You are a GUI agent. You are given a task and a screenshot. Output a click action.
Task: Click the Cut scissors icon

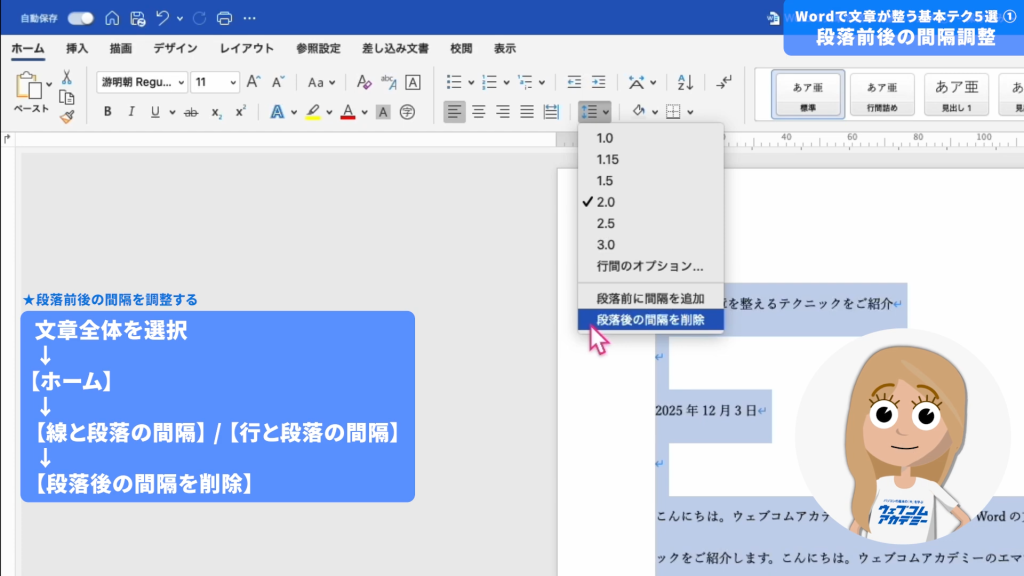[x=67, y=77]
